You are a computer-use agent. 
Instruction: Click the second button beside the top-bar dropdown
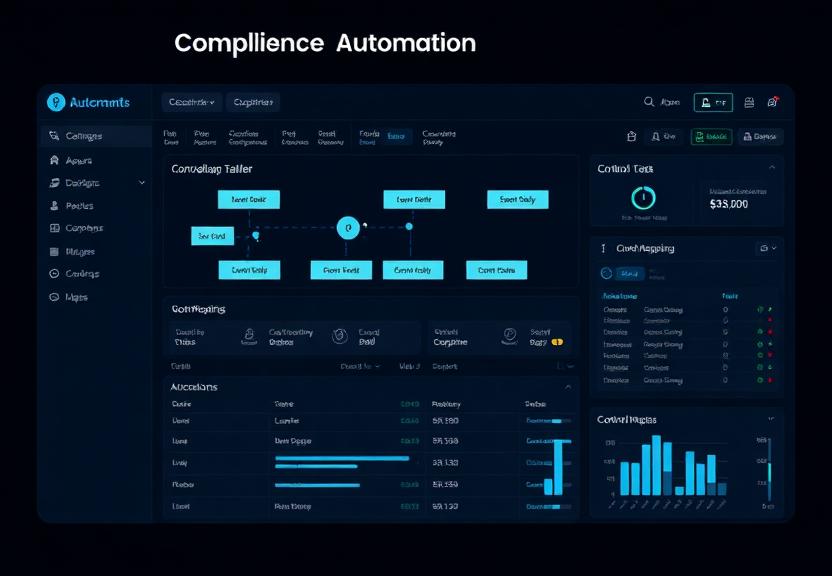(253, 102)
